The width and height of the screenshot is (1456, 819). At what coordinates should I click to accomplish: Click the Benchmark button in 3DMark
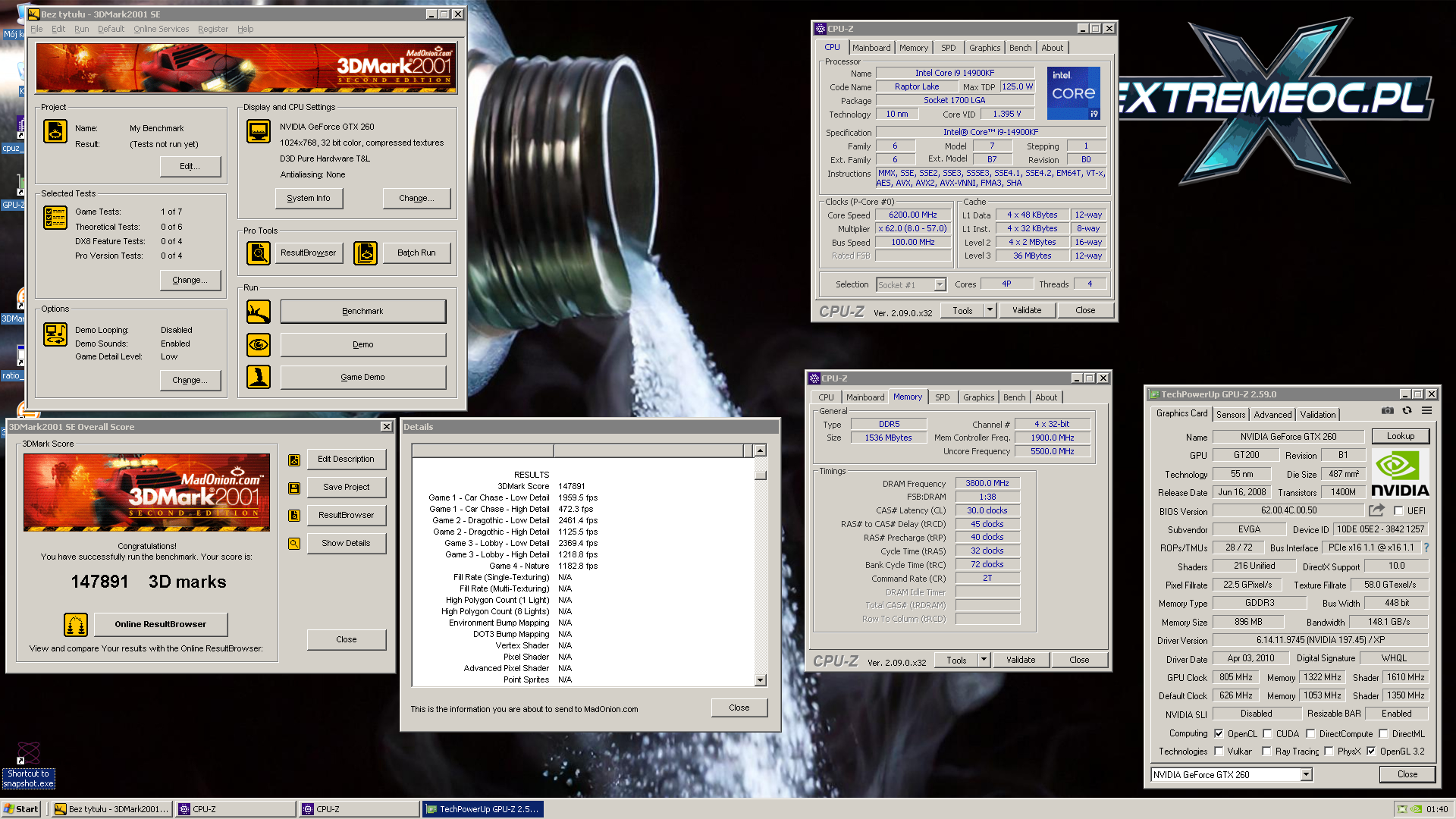pos(362,312)
